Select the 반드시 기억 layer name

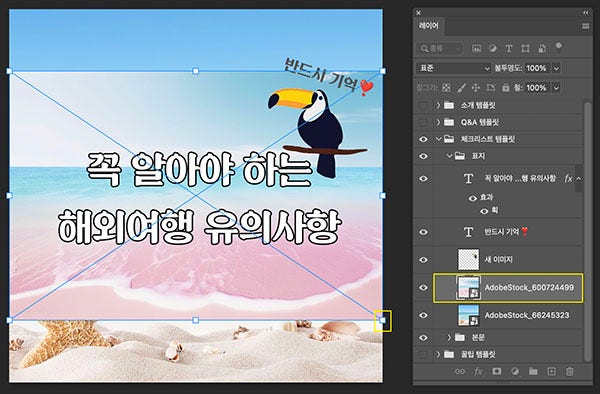[506, 232]
